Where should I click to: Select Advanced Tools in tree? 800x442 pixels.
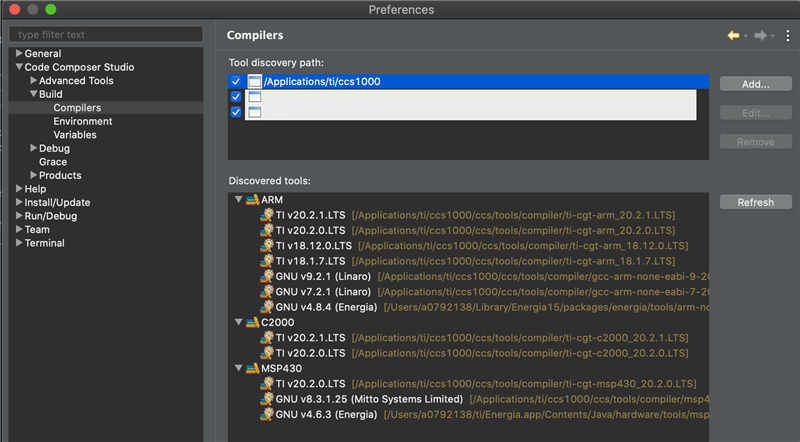pos(76,81)
